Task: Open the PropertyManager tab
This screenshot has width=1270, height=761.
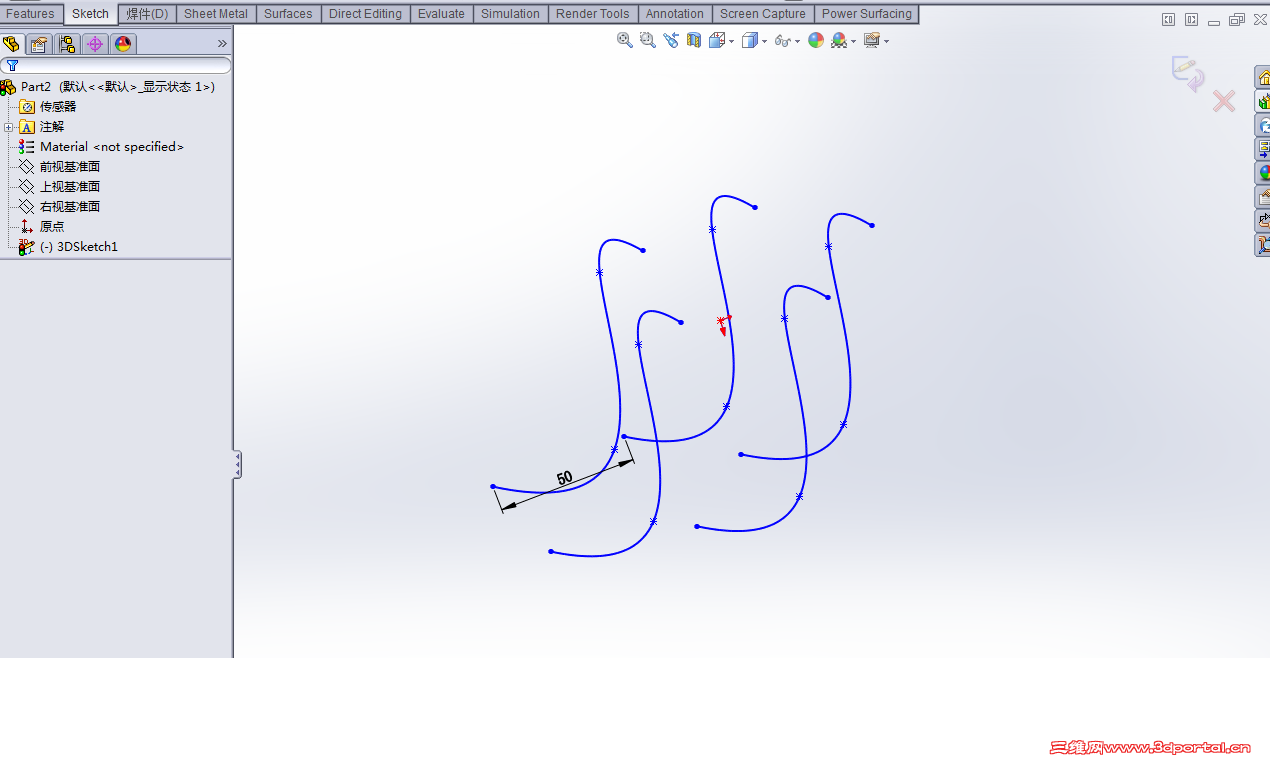Action: point(39,43)
